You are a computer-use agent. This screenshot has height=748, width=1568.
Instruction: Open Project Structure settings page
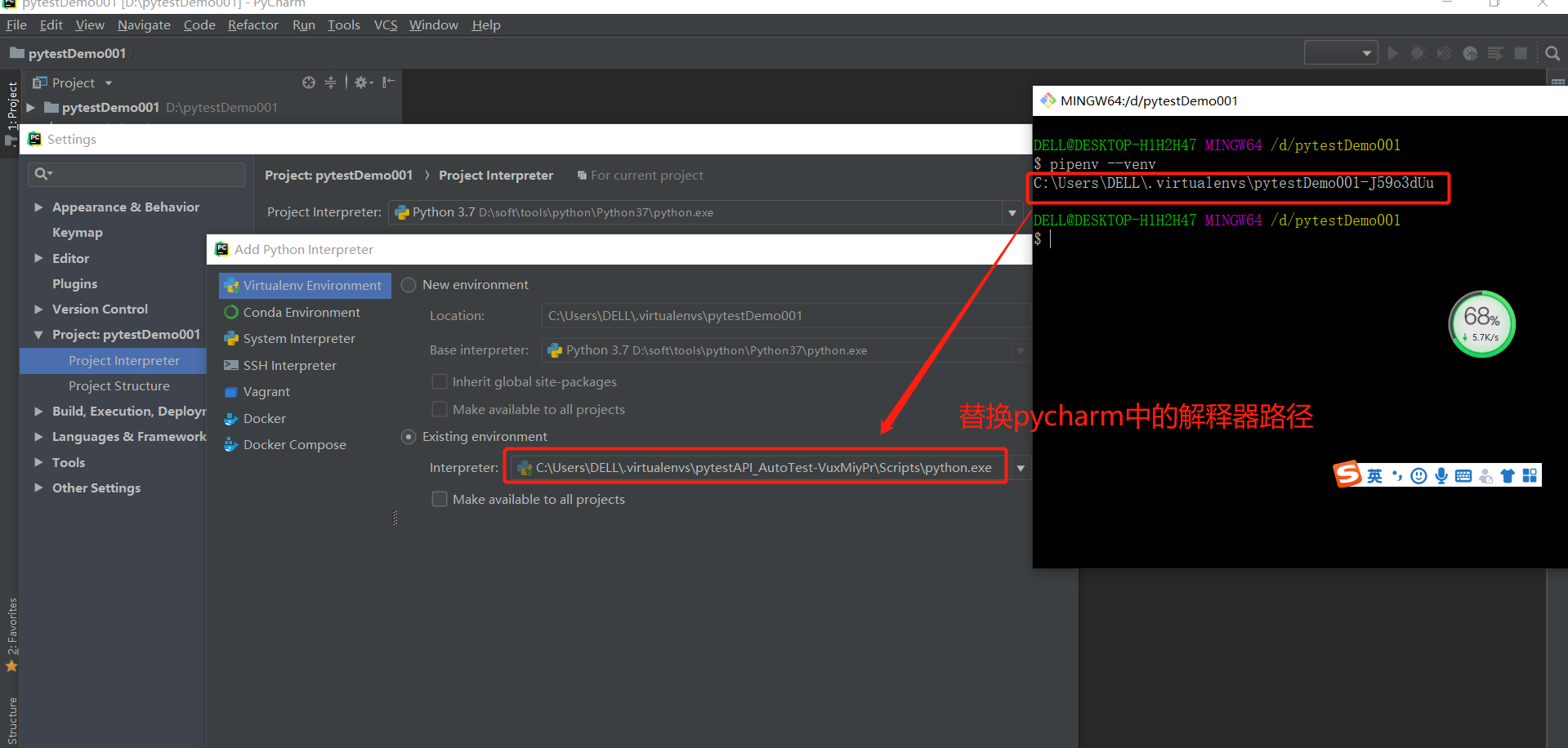(119, 385)
